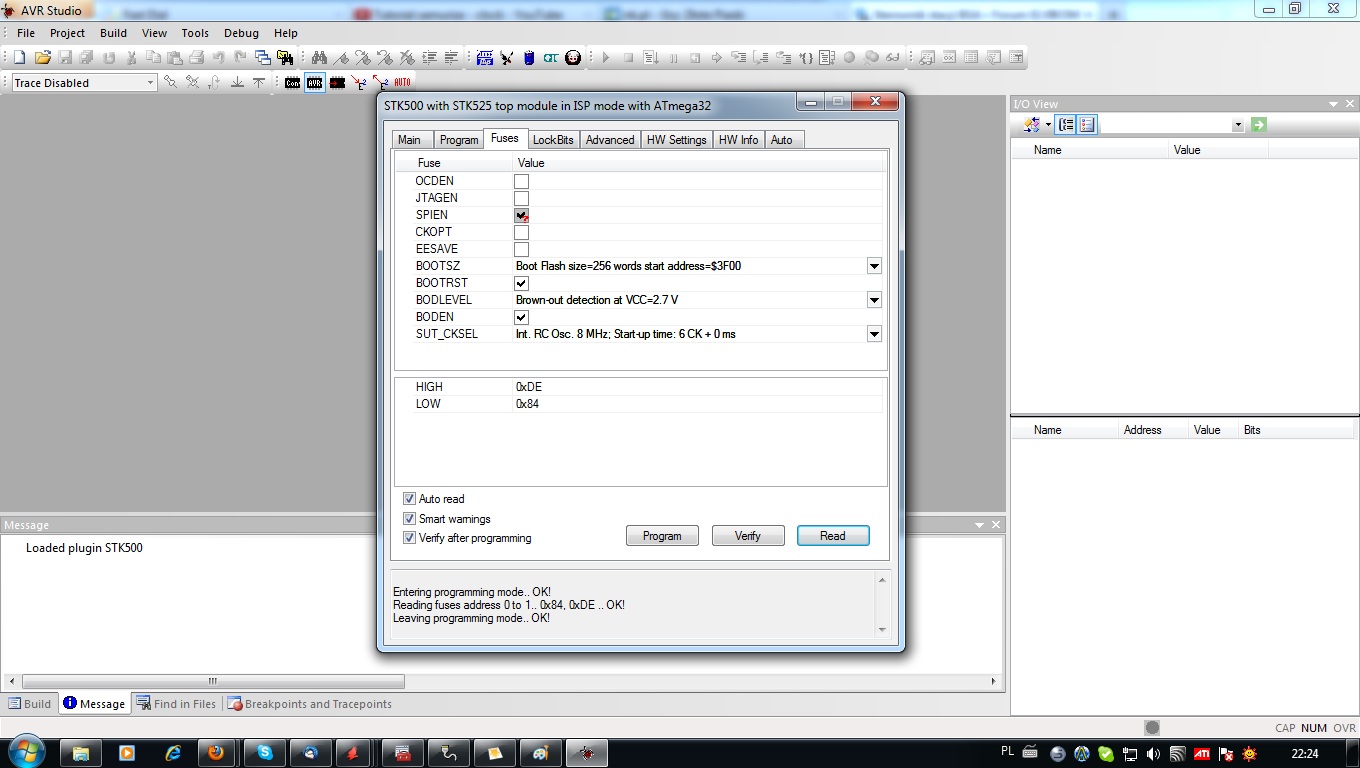
Task: Click the binoculars Find icon
Action: 319,58
